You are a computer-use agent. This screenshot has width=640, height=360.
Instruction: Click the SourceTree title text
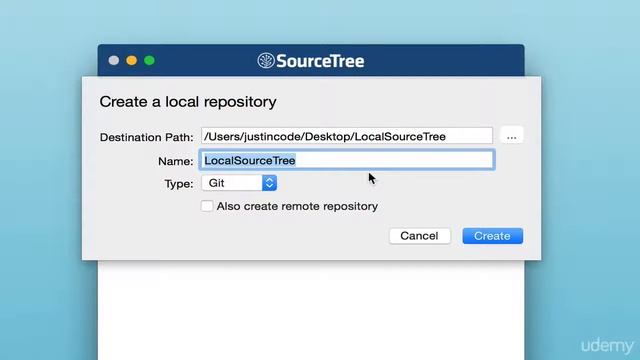tap(320, 61)
